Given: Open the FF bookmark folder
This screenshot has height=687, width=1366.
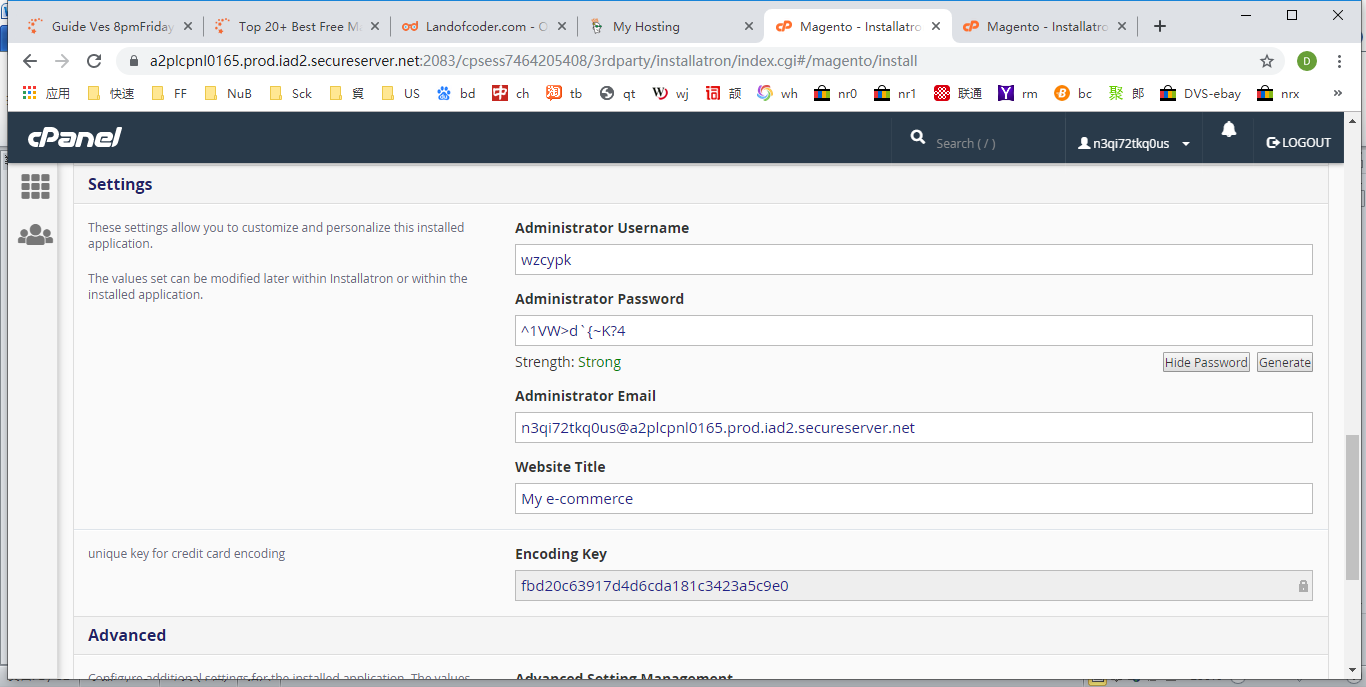Looking at the screenshot, I should point(169,93).
